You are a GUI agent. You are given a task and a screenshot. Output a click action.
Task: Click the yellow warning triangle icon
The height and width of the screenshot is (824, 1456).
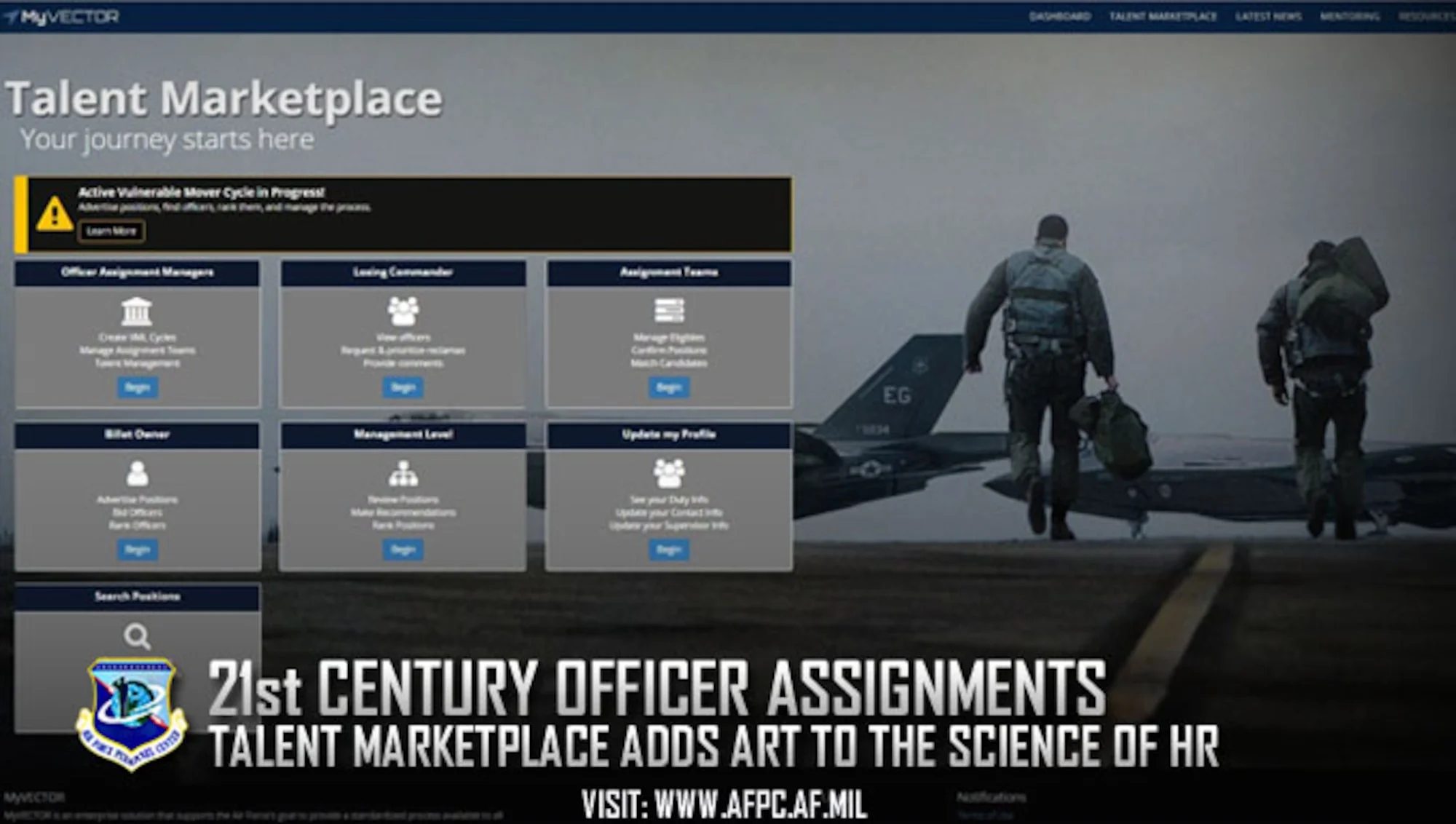(x=55, y=215)
